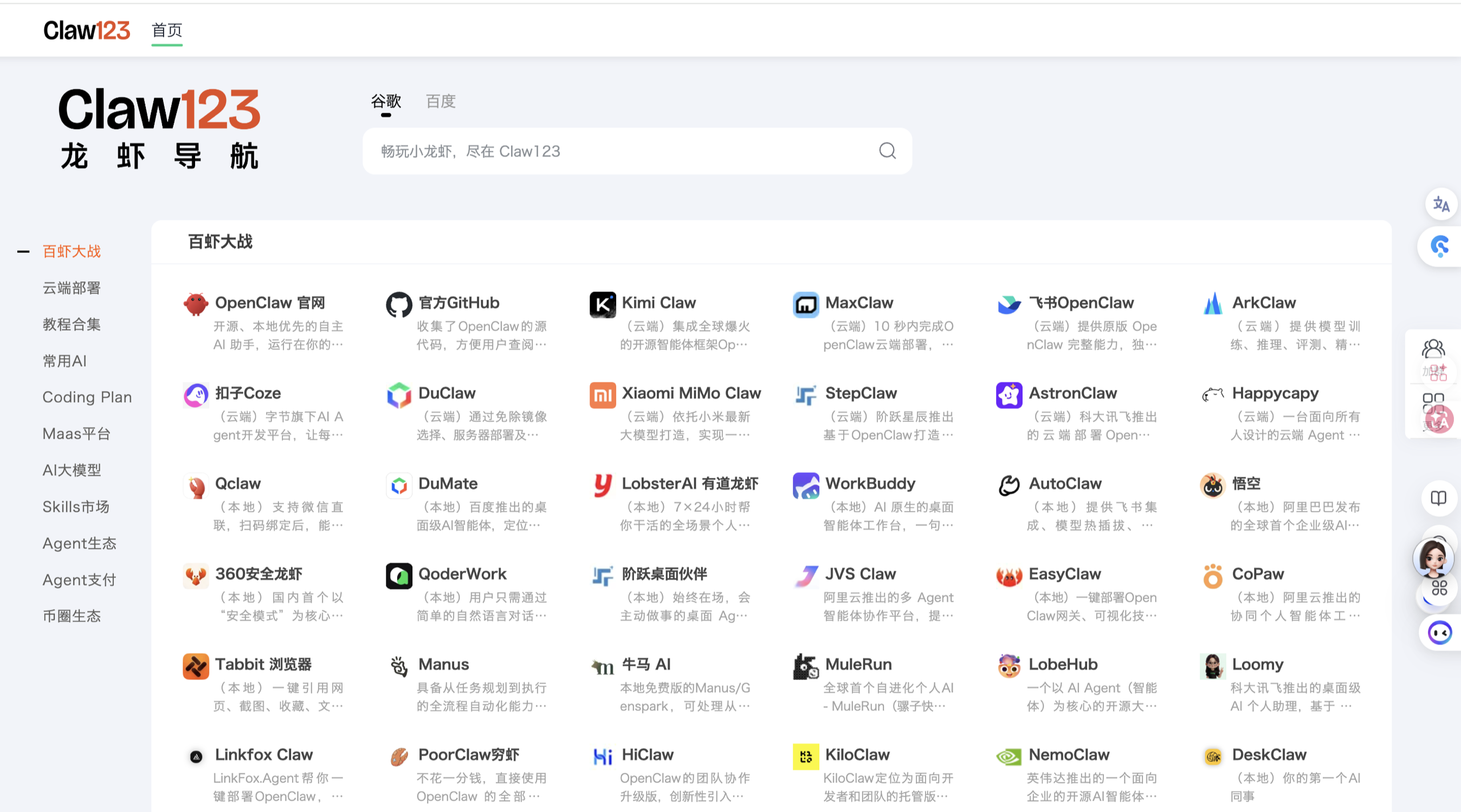
Task: Click the Xiaomi MiMo Claw orange icon
Action: point(602,395)
